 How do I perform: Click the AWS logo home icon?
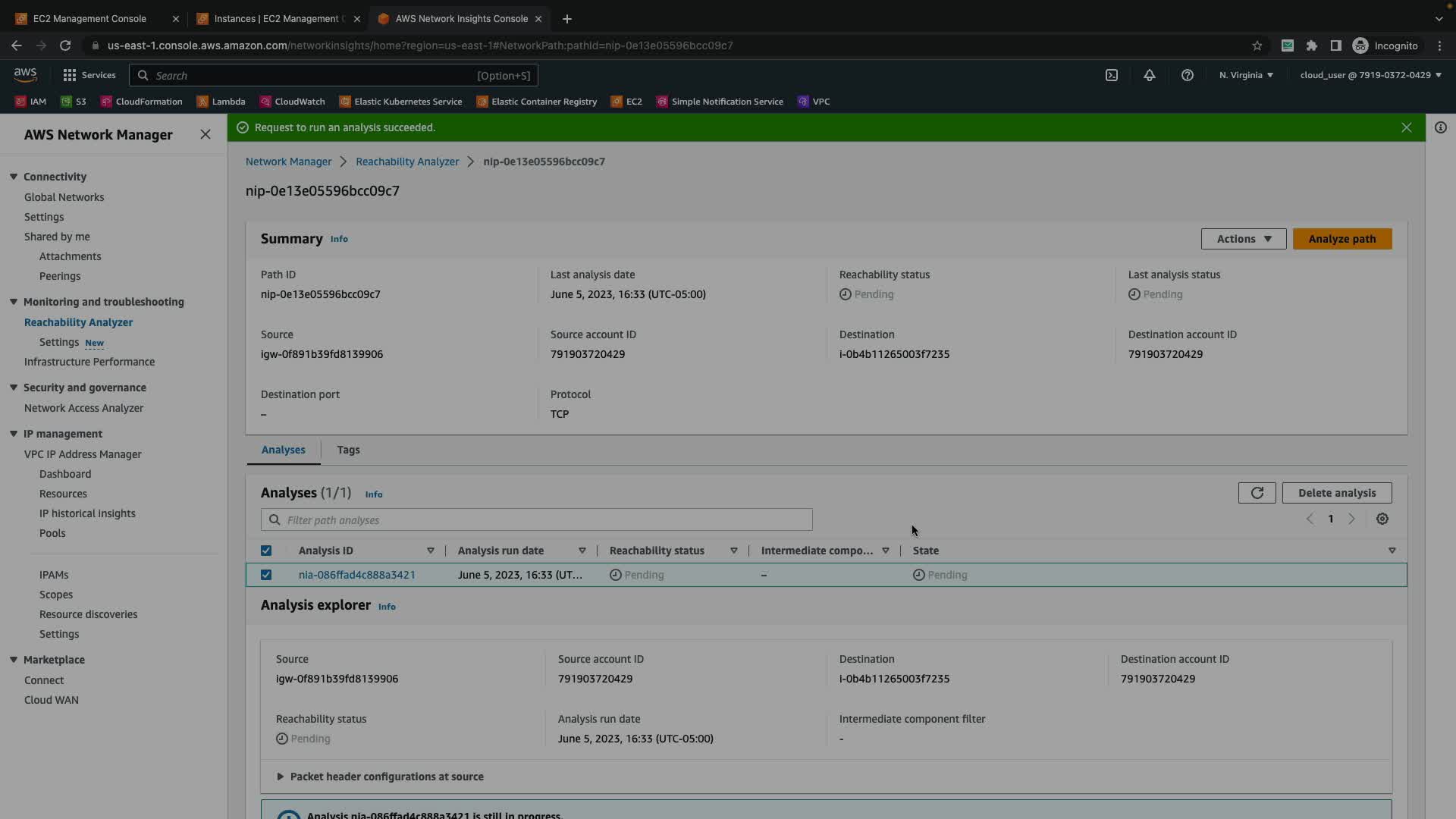25,74
